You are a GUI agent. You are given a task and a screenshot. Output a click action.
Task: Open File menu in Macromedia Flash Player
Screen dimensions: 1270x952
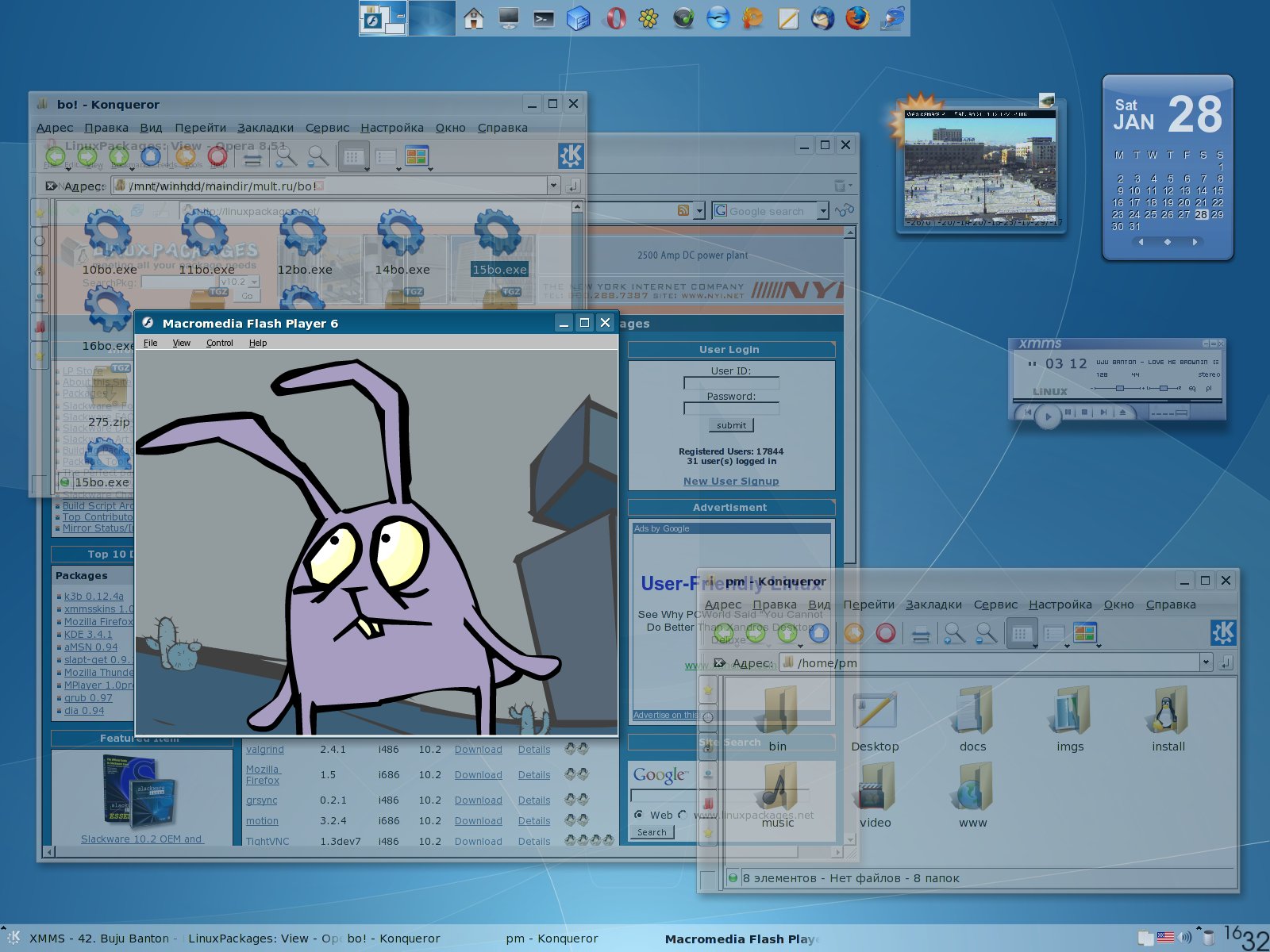(150, 343)
